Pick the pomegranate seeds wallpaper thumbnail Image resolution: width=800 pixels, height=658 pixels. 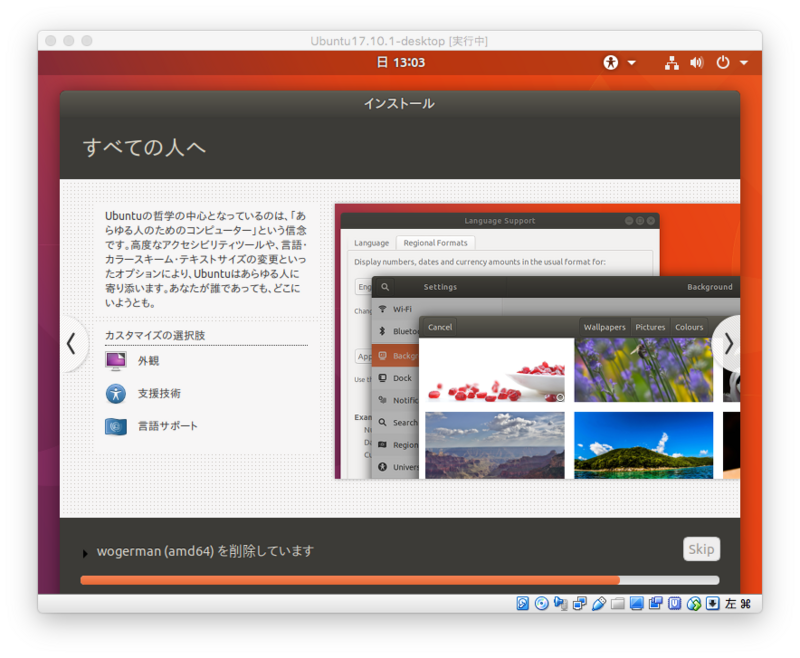pyautogui.click(x=495, y=371)
